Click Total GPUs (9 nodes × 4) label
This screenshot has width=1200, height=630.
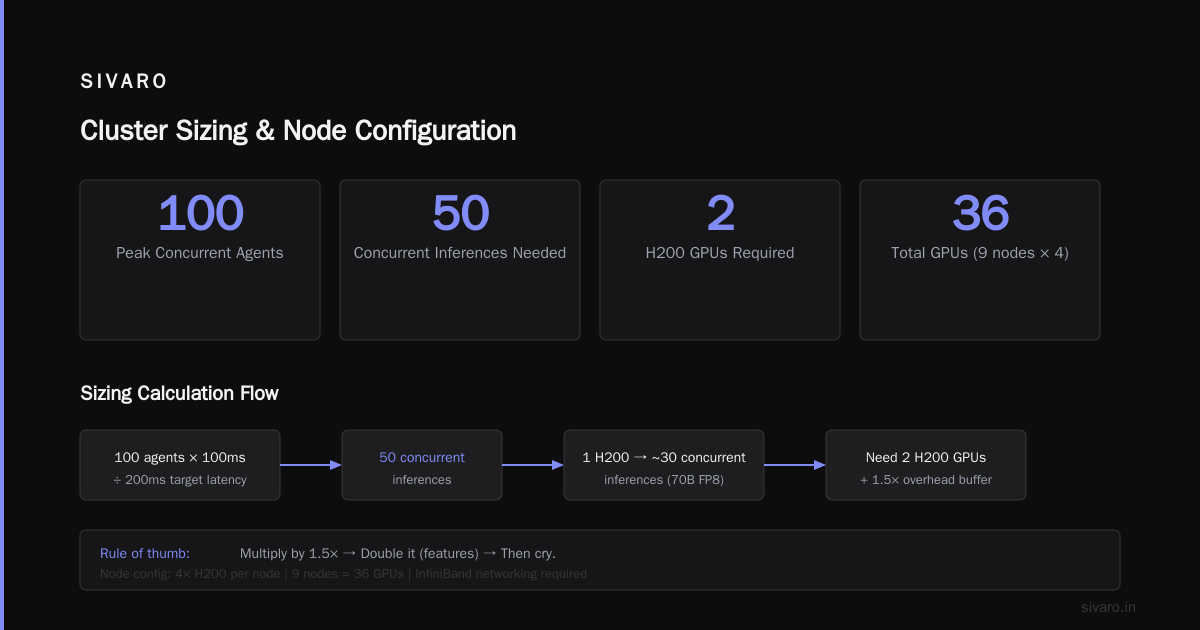(980, 253)
